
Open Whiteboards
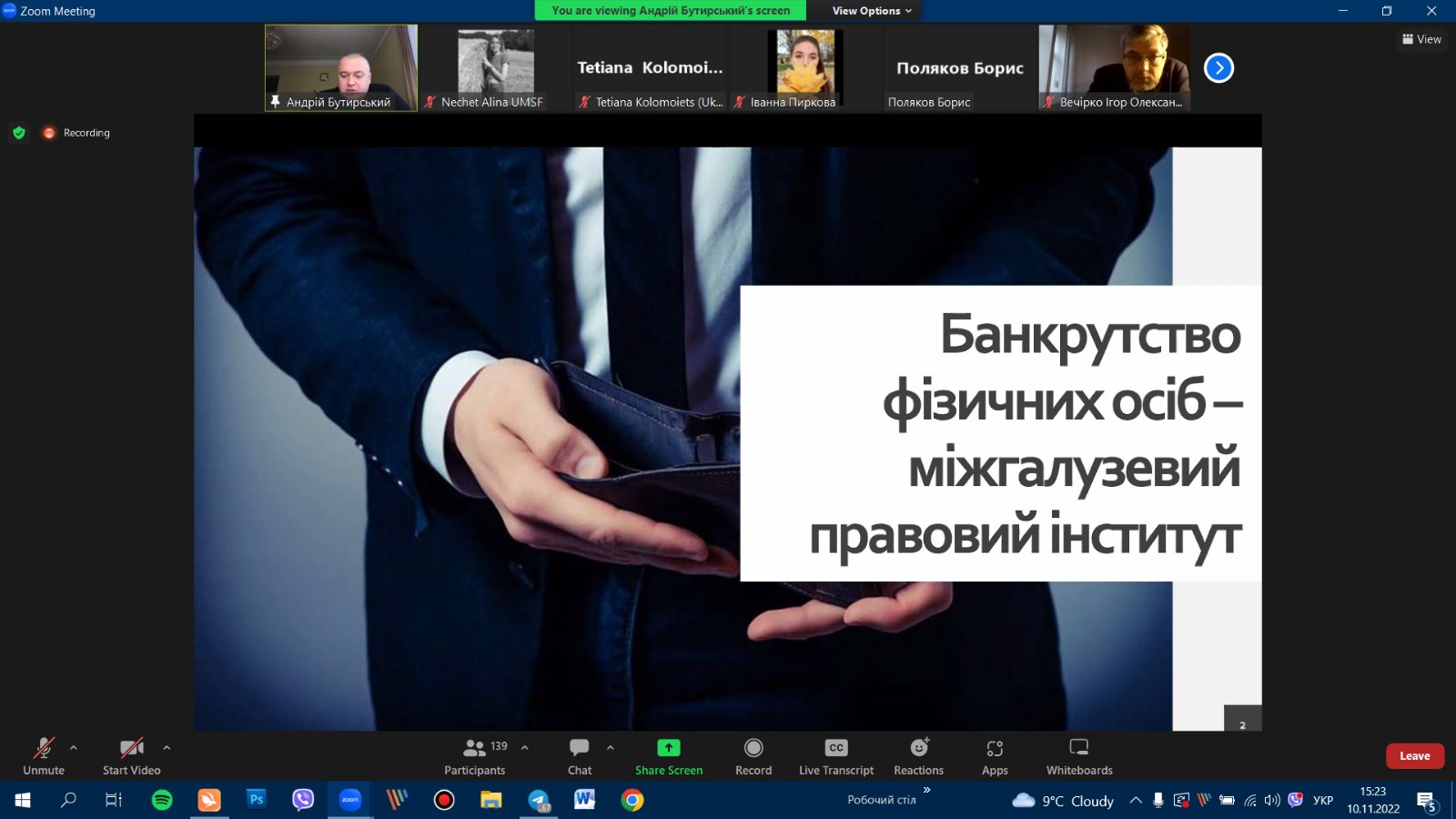(1079, 756)
